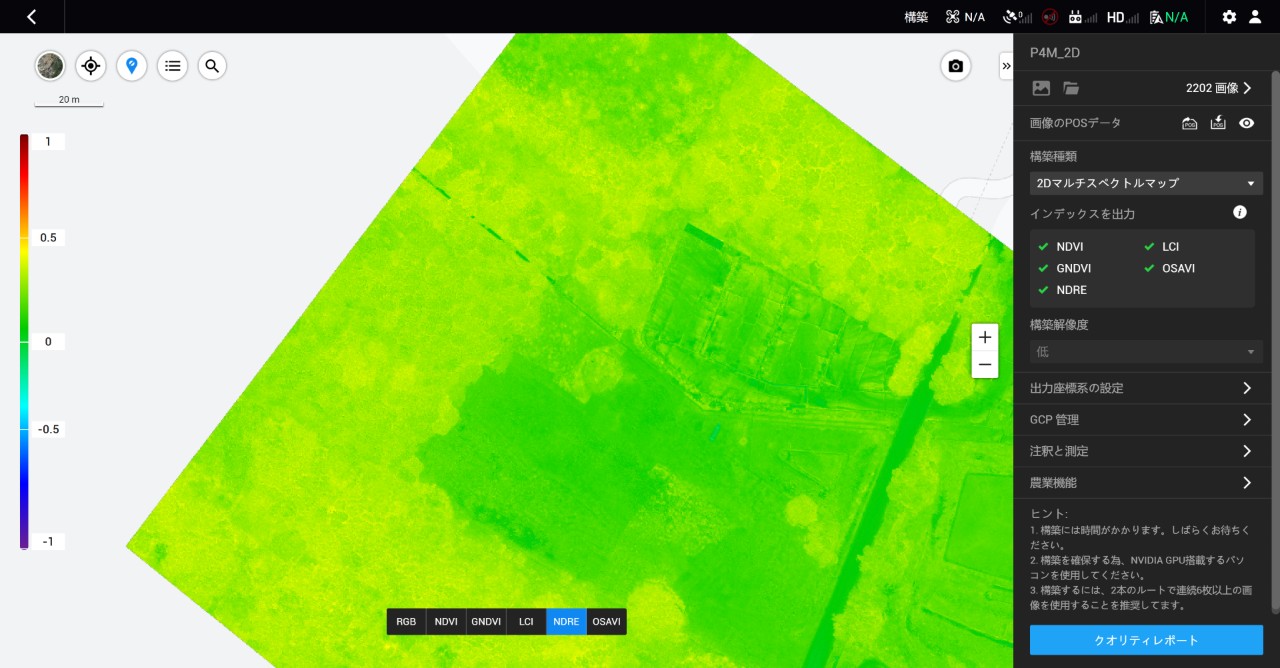
Task: Open the 2Dマルチスペクトルマップ dropdown
Action: 1145,183
